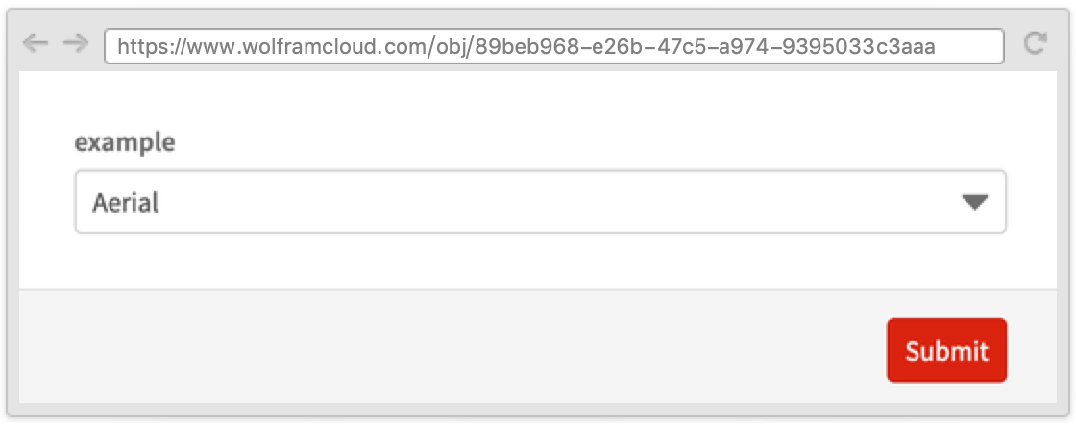The width and height of the screenshot is (1076, 426).
Task: Go forward using the right arrow icon
Action: 75,44
